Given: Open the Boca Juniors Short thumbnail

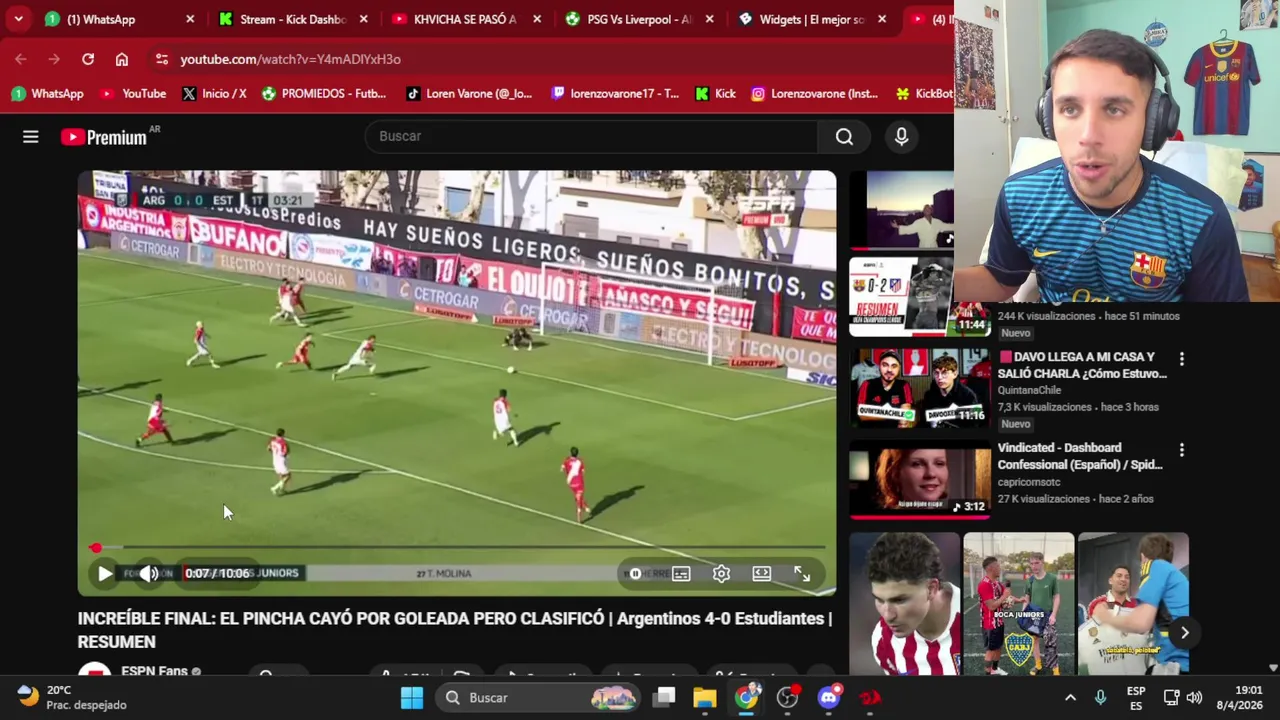Looking at the screenshot, I should point(1019,603).
